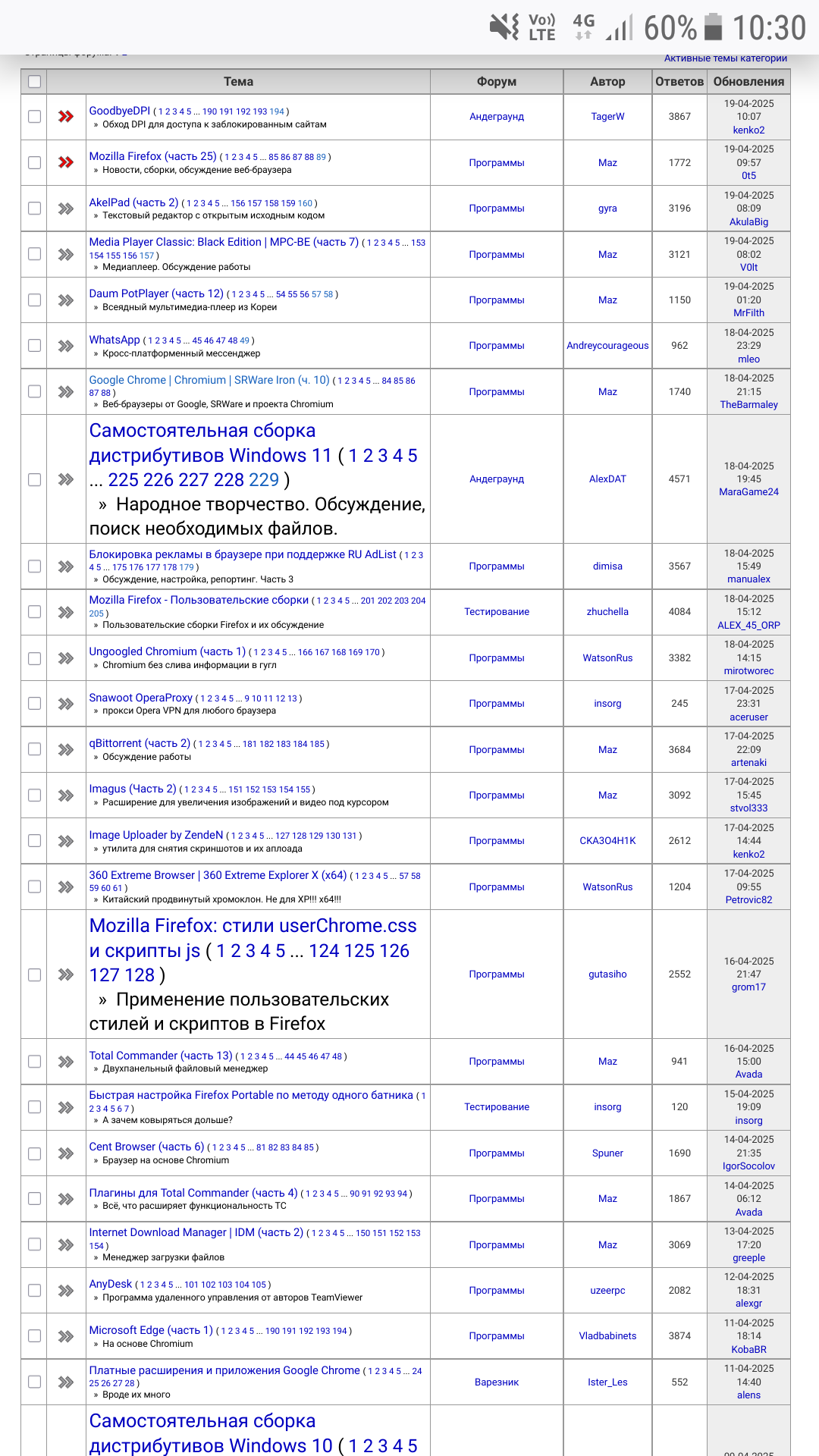
Task: Click the arrows icon beside Daum PotPlayer topic
Action: click(x=66, y=300)
